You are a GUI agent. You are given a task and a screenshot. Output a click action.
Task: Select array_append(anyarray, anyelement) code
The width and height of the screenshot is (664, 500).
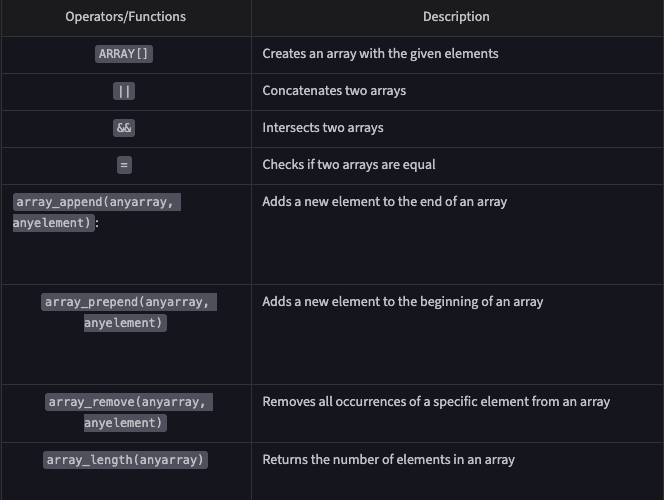pos(97,212)
